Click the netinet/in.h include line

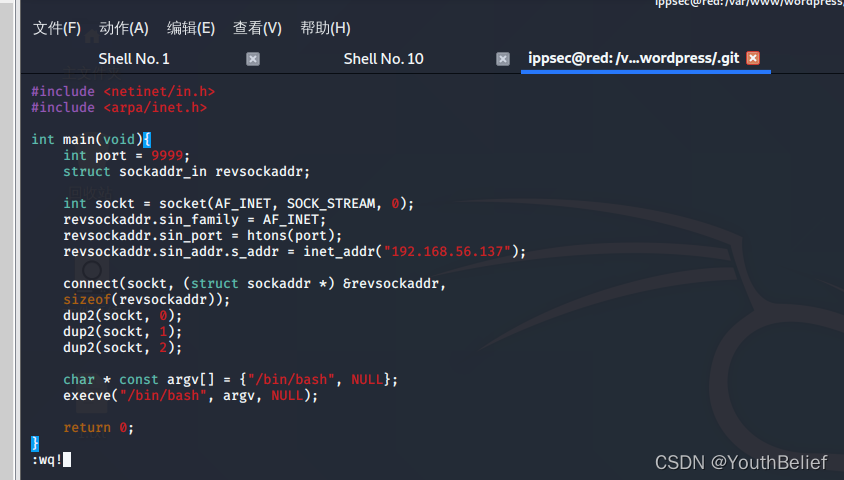(x=123, y=91)
